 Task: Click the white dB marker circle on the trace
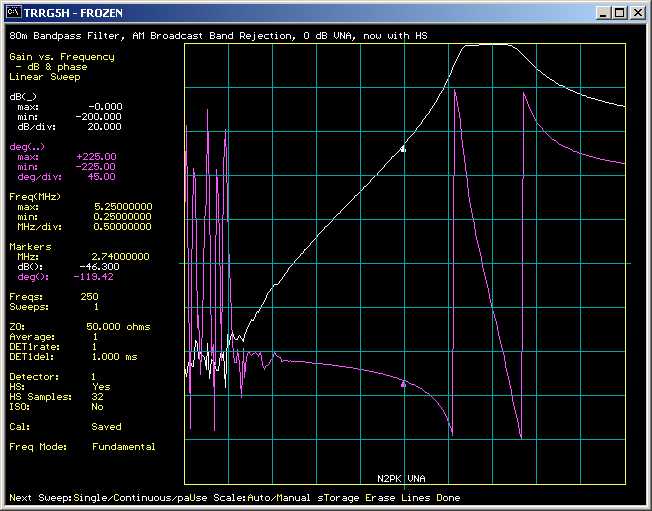[x=403, y=149]
